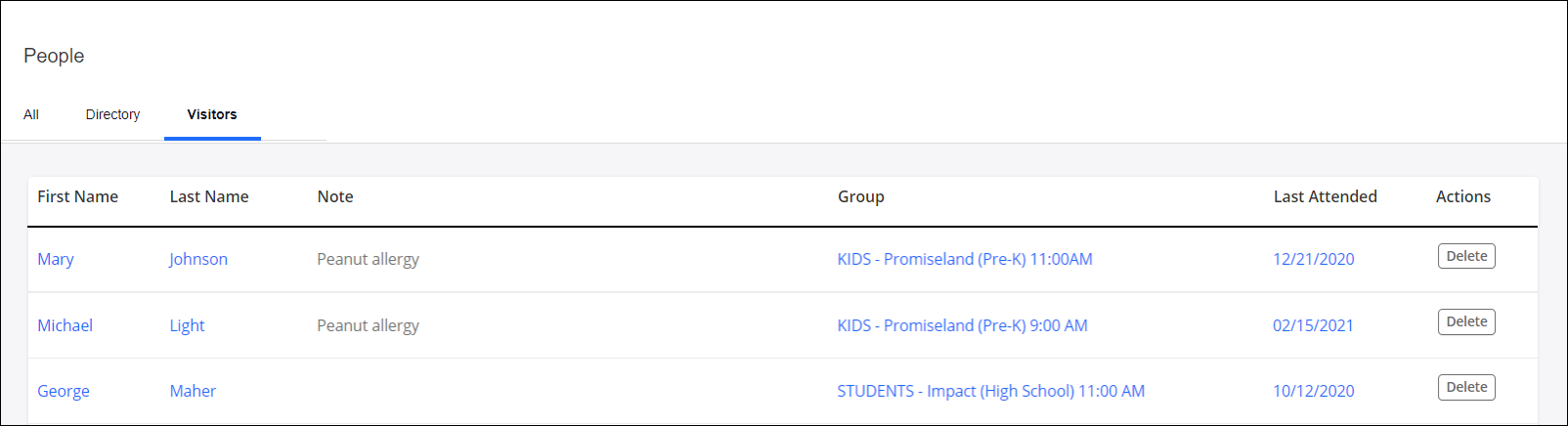
Task: Select the Visitors tab
Action: (x=212, y=114)
